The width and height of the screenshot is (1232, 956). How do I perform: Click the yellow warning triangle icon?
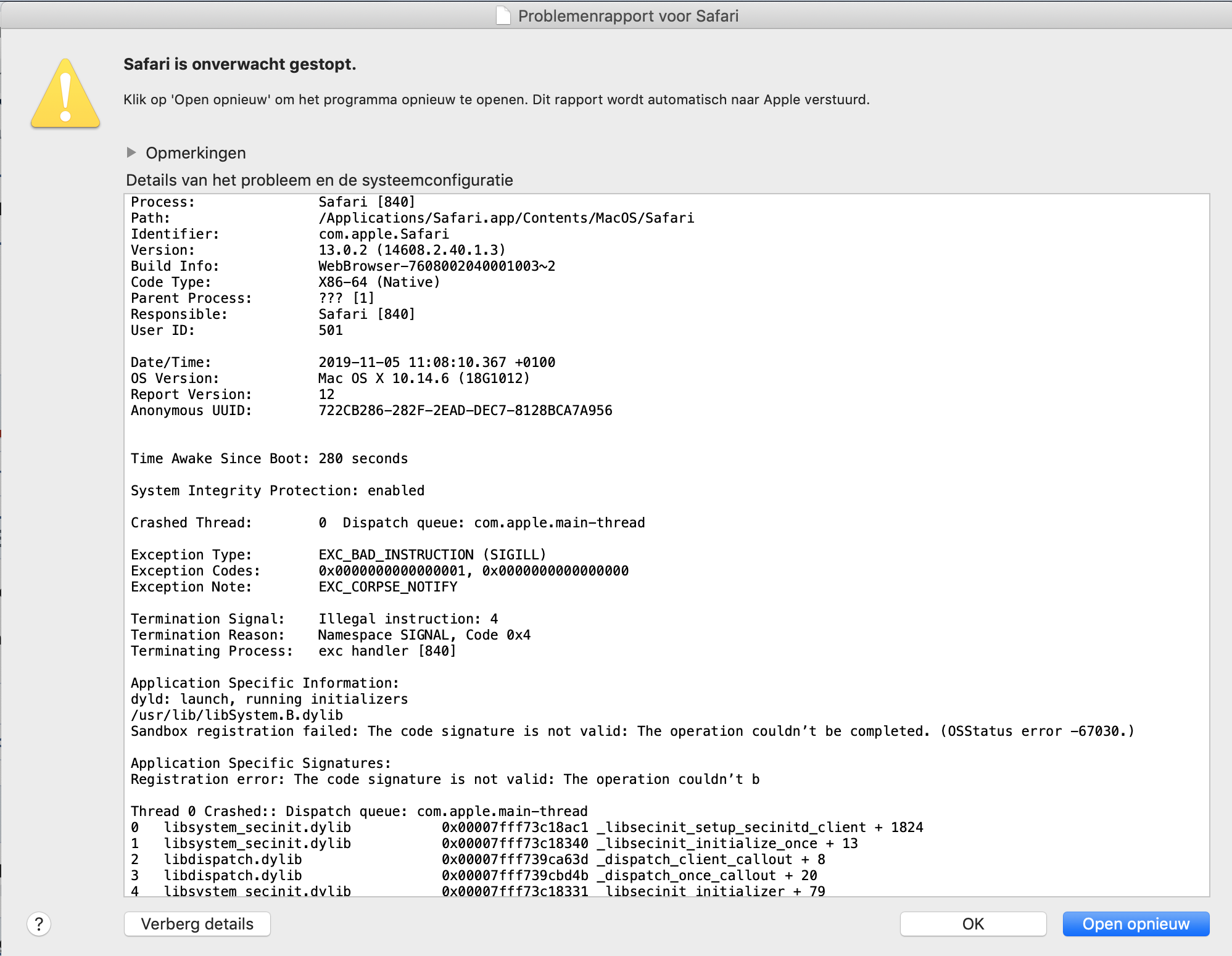(x=65, y=94)
